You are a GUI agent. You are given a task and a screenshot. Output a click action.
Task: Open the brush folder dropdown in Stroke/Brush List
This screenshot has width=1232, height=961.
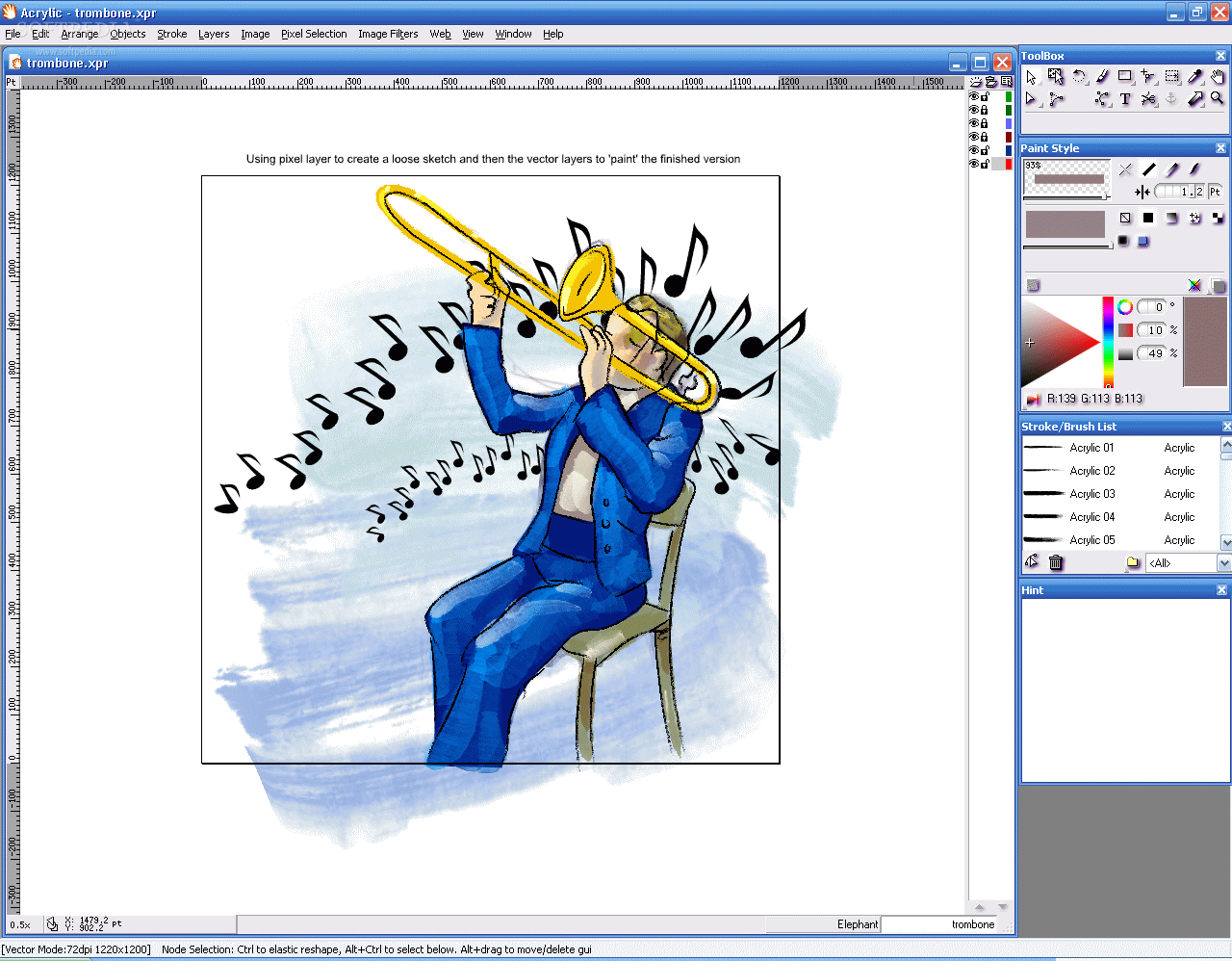[1133, 562]
